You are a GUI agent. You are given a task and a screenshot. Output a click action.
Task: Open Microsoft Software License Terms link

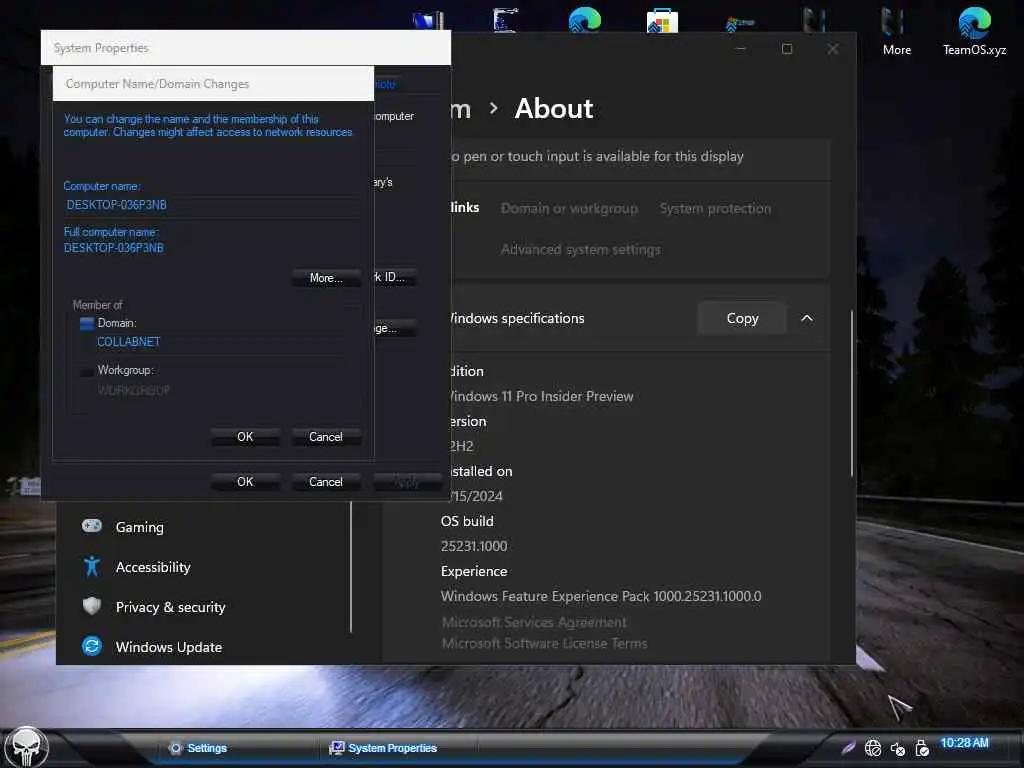[545, 643]
